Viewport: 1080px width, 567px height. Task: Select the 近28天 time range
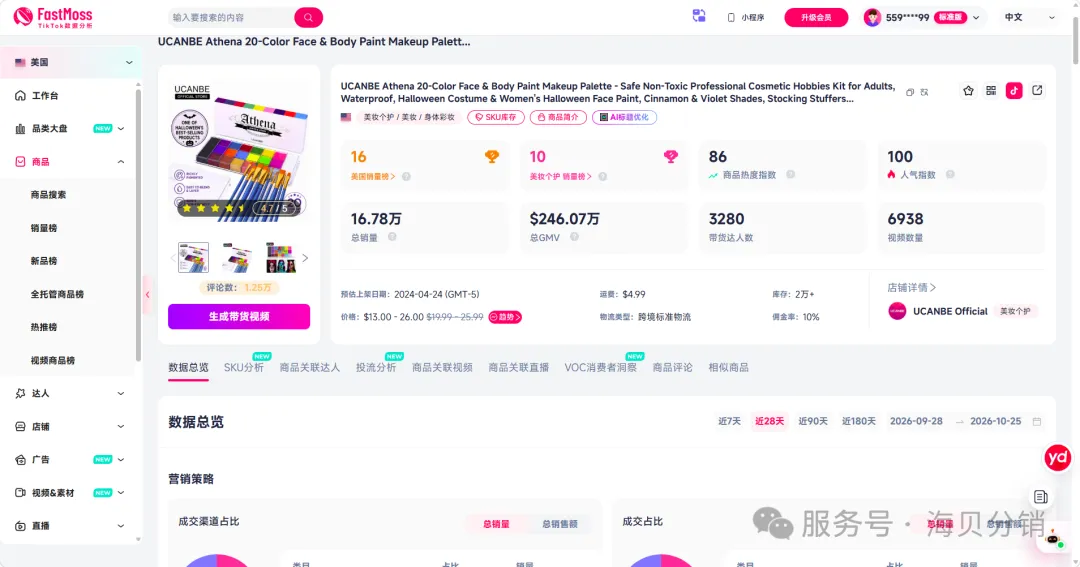pyautogui.click(x=769, y=422)
